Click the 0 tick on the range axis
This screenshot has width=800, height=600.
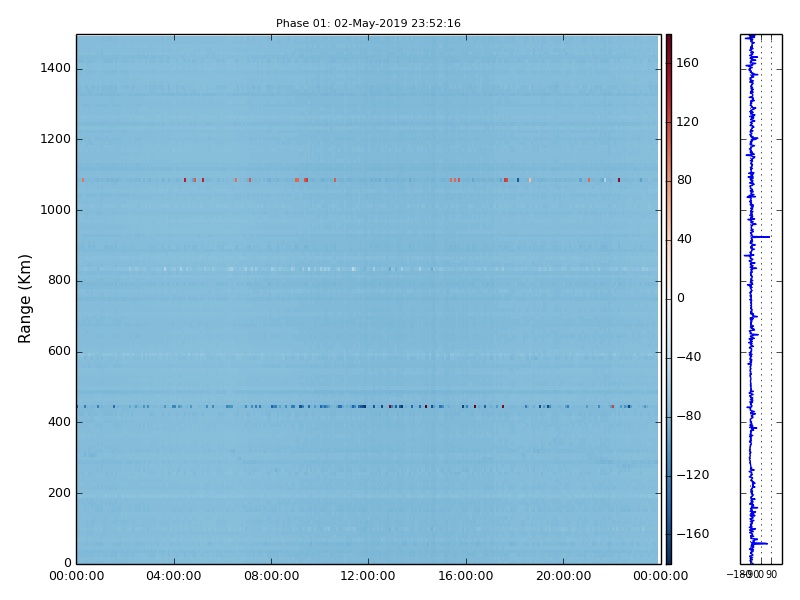pos(68,563)
